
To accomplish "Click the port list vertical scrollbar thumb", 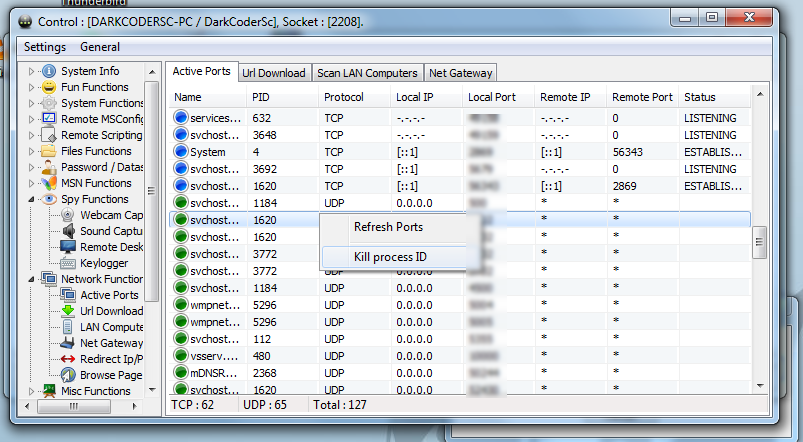I will pyautogui.click(x=759, y=240).
